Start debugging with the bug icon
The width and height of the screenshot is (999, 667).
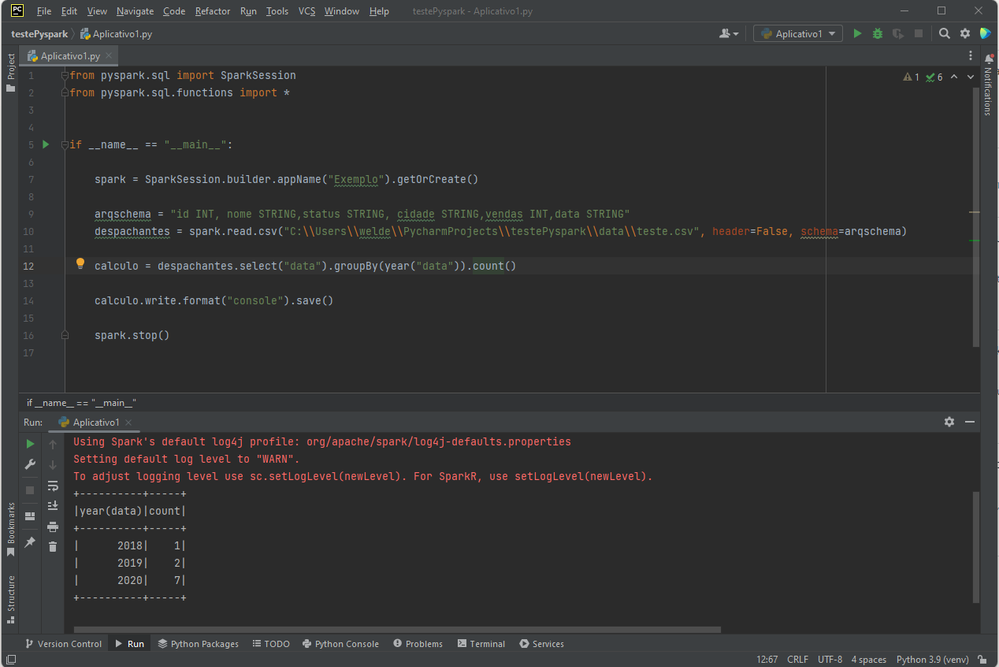(x=877, y=34)
